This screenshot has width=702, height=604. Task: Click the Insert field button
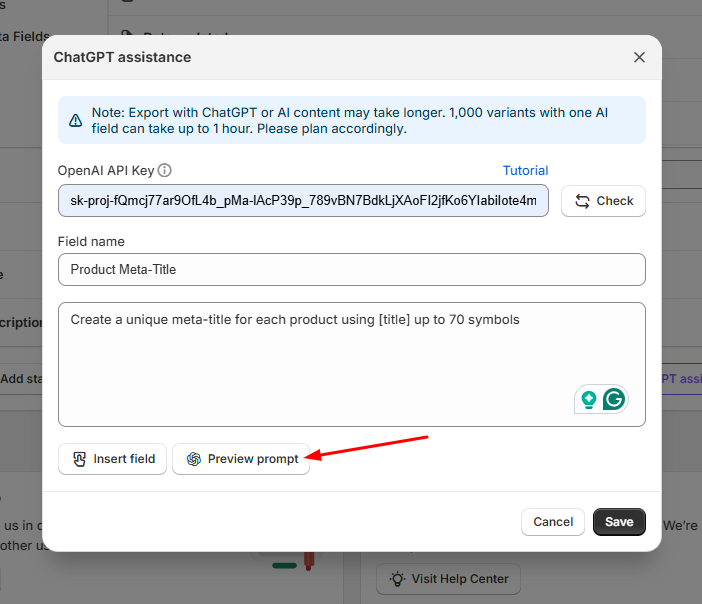(112, 459)
